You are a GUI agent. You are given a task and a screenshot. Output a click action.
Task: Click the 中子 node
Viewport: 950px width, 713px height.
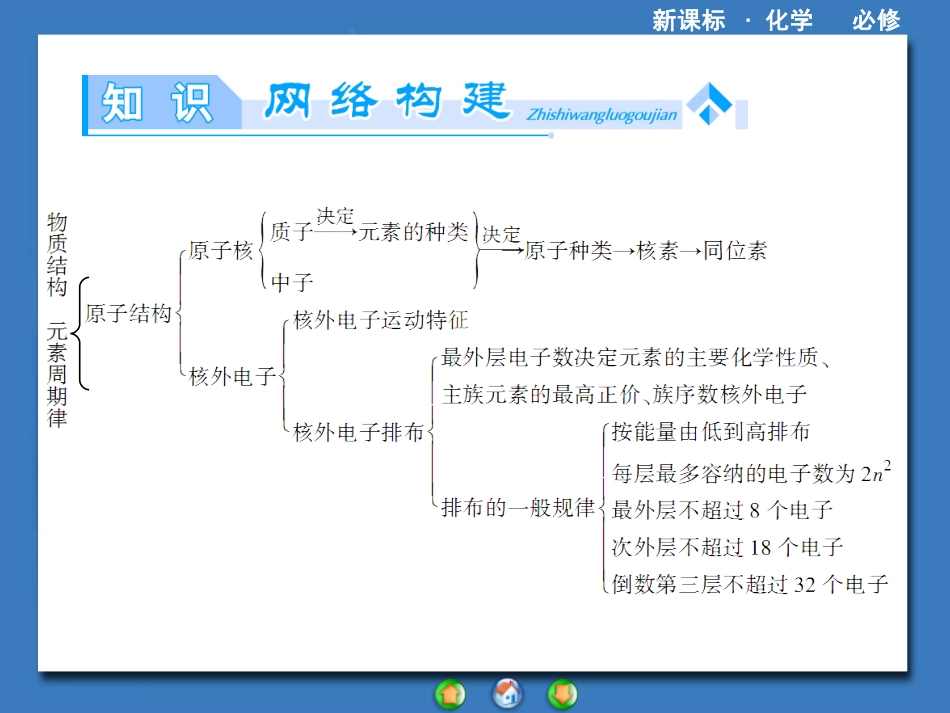coord(291,282)
